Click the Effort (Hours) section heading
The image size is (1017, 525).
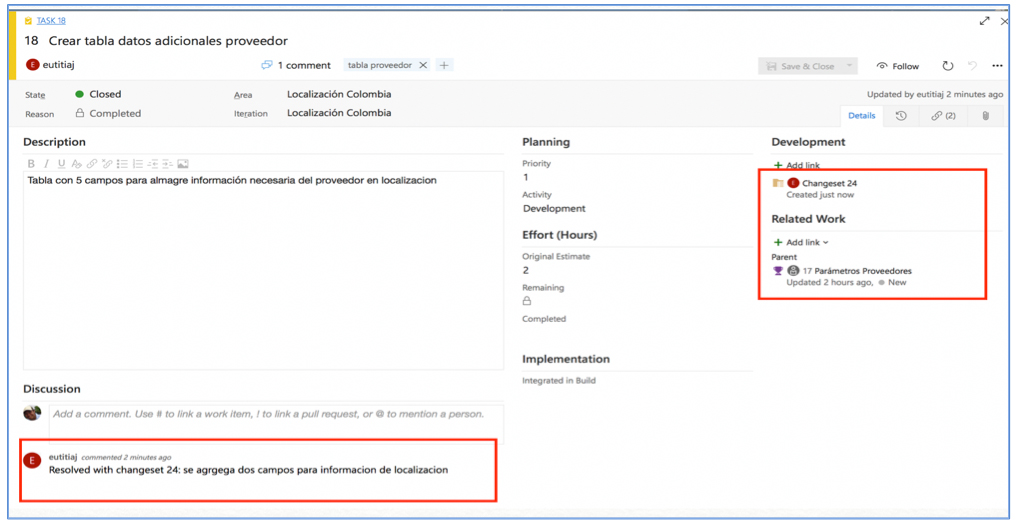[x=559, y=234]
